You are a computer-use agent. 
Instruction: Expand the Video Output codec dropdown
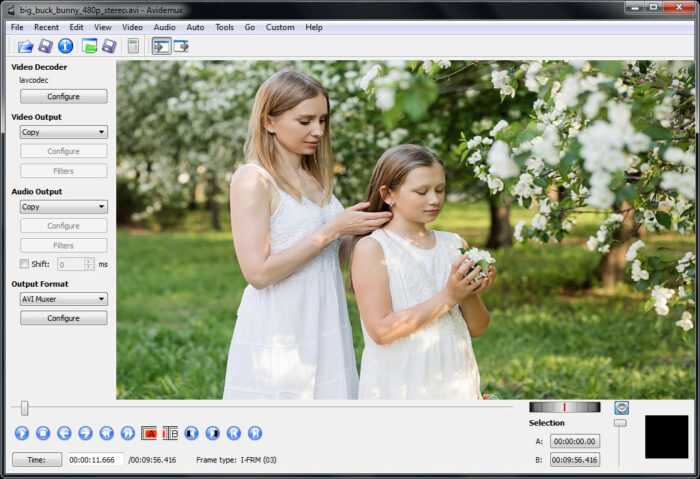pyautogui.click(x=63, y=132)
